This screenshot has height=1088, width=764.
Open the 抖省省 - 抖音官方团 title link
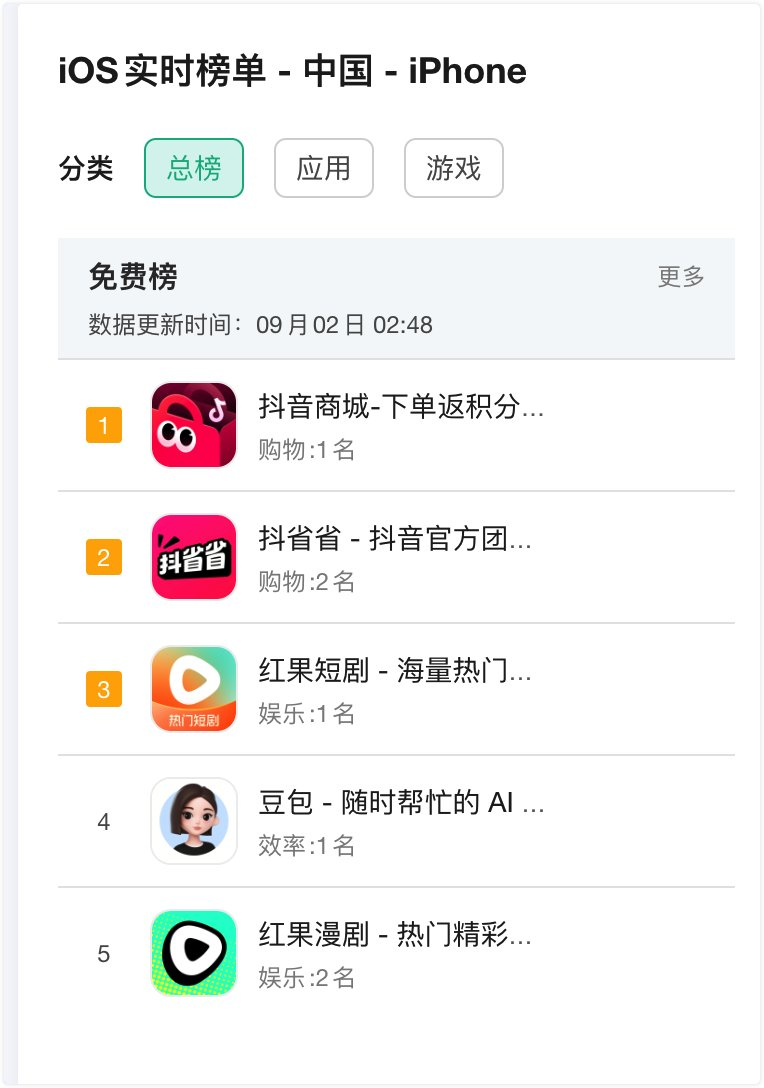click(x=395, y=538)
